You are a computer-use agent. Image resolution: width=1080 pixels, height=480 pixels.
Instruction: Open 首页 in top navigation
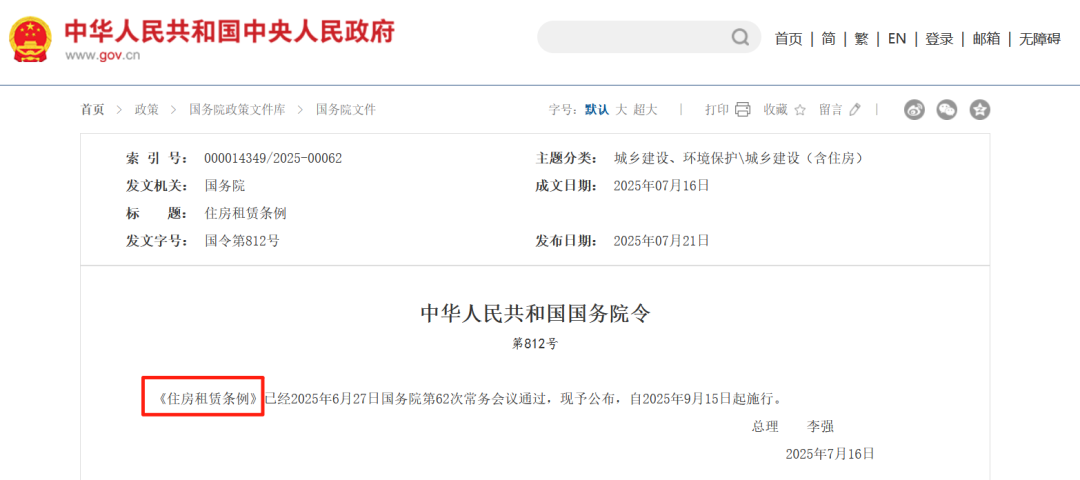pos(788,38)
